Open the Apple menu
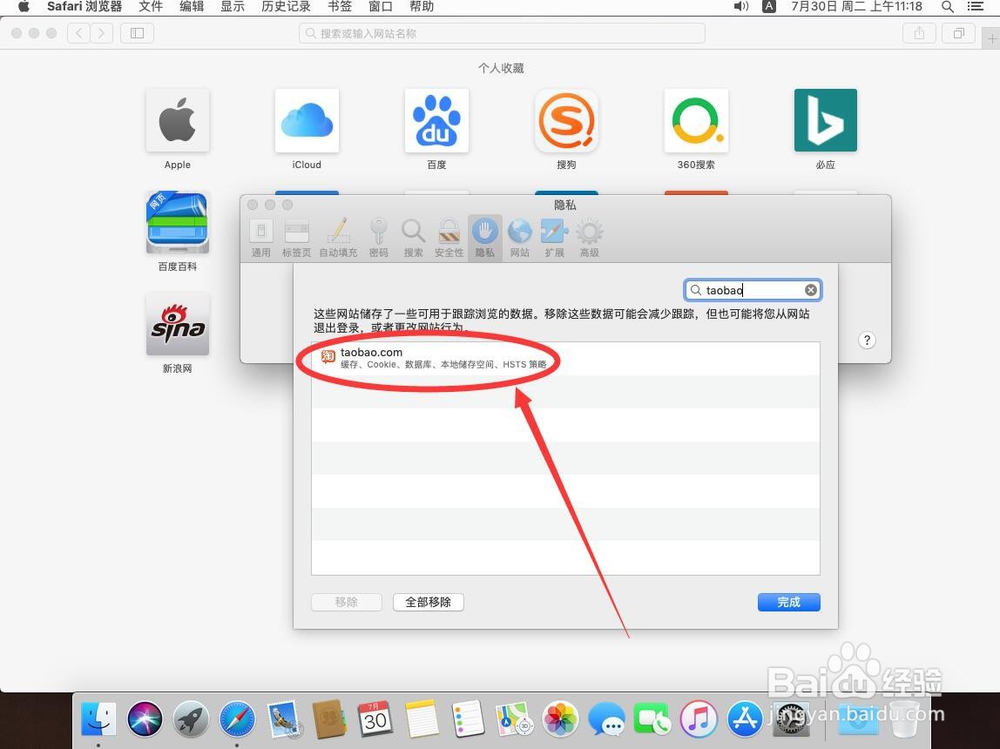Viewport: 1000px width, 749px height. coord(24,7)
